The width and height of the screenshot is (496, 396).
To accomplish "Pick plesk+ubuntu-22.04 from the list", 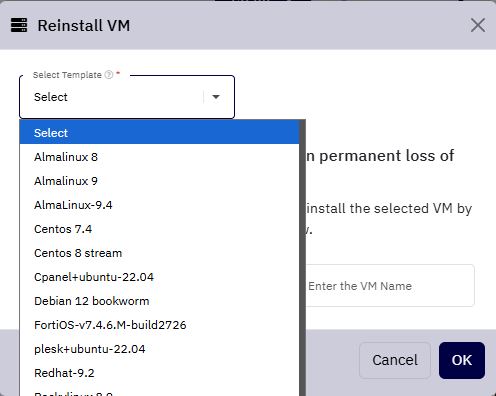I will [x=159, y=349].
